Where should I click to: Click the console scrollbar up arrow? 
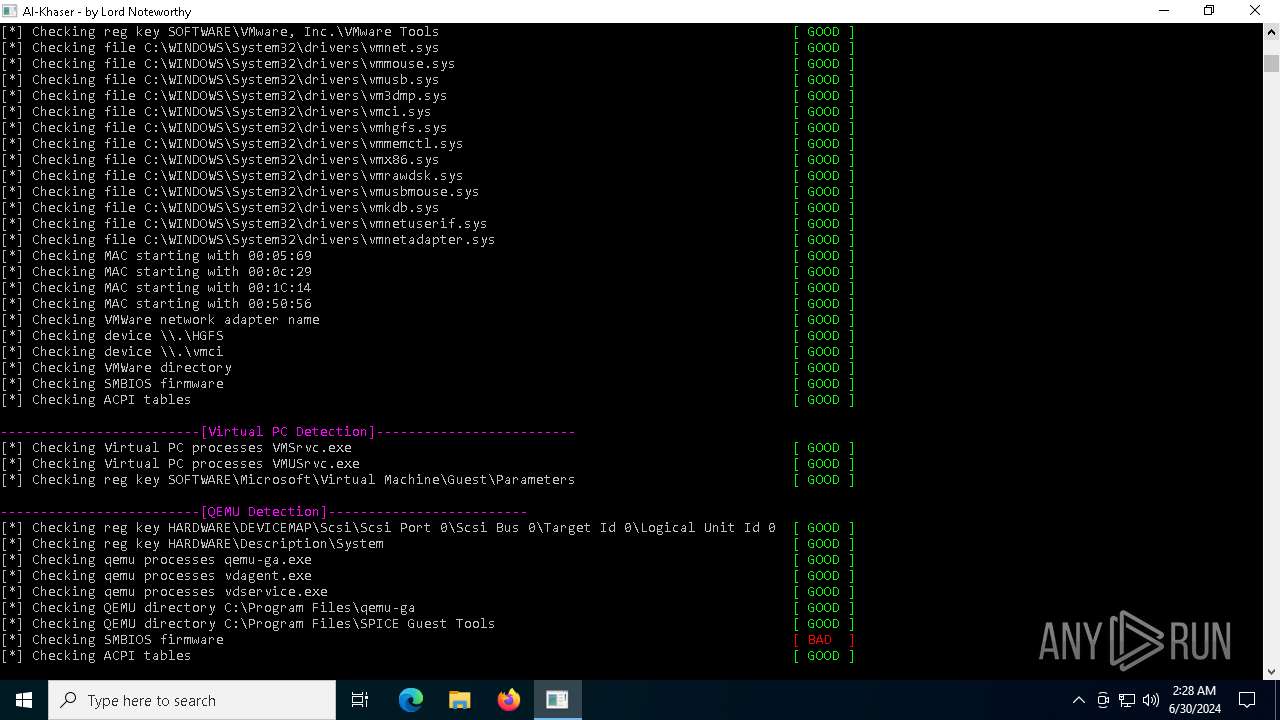tap(1271, 31)
